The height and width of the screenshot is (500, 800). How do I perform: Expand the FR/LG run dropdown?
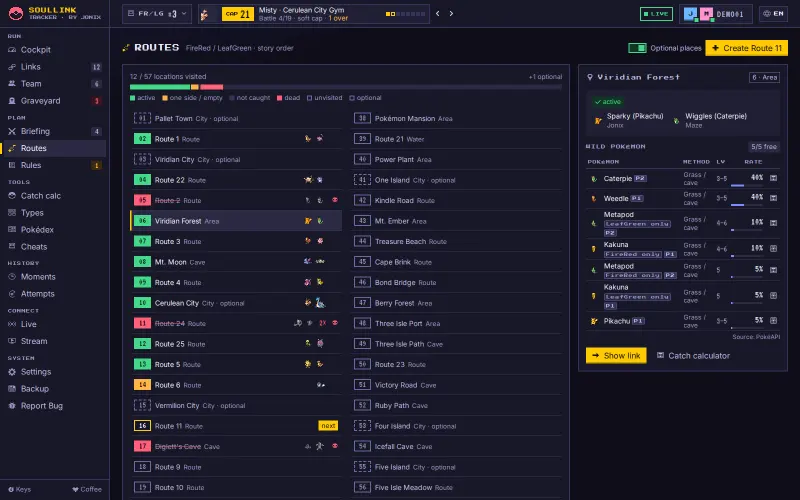coord(157,14)
